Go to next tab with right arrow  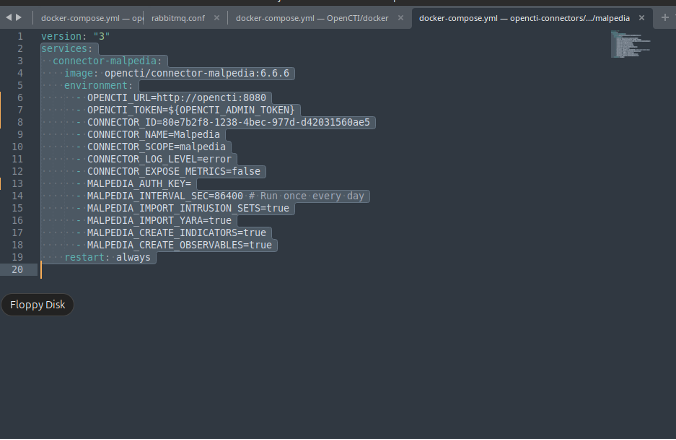[19, 18]
